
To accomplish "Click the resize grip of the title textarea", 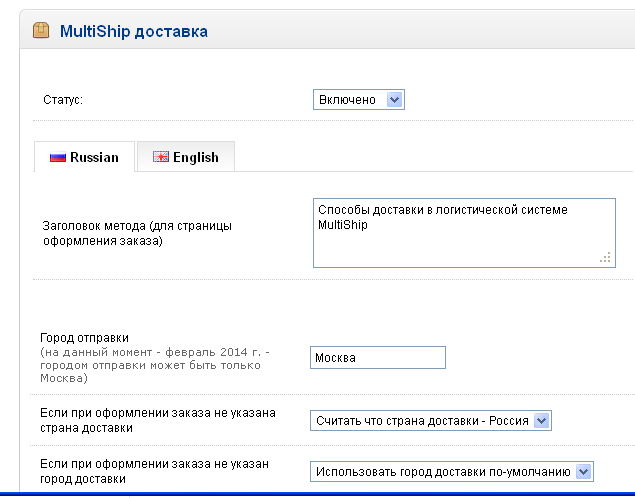I will click(x=605, y=258).
